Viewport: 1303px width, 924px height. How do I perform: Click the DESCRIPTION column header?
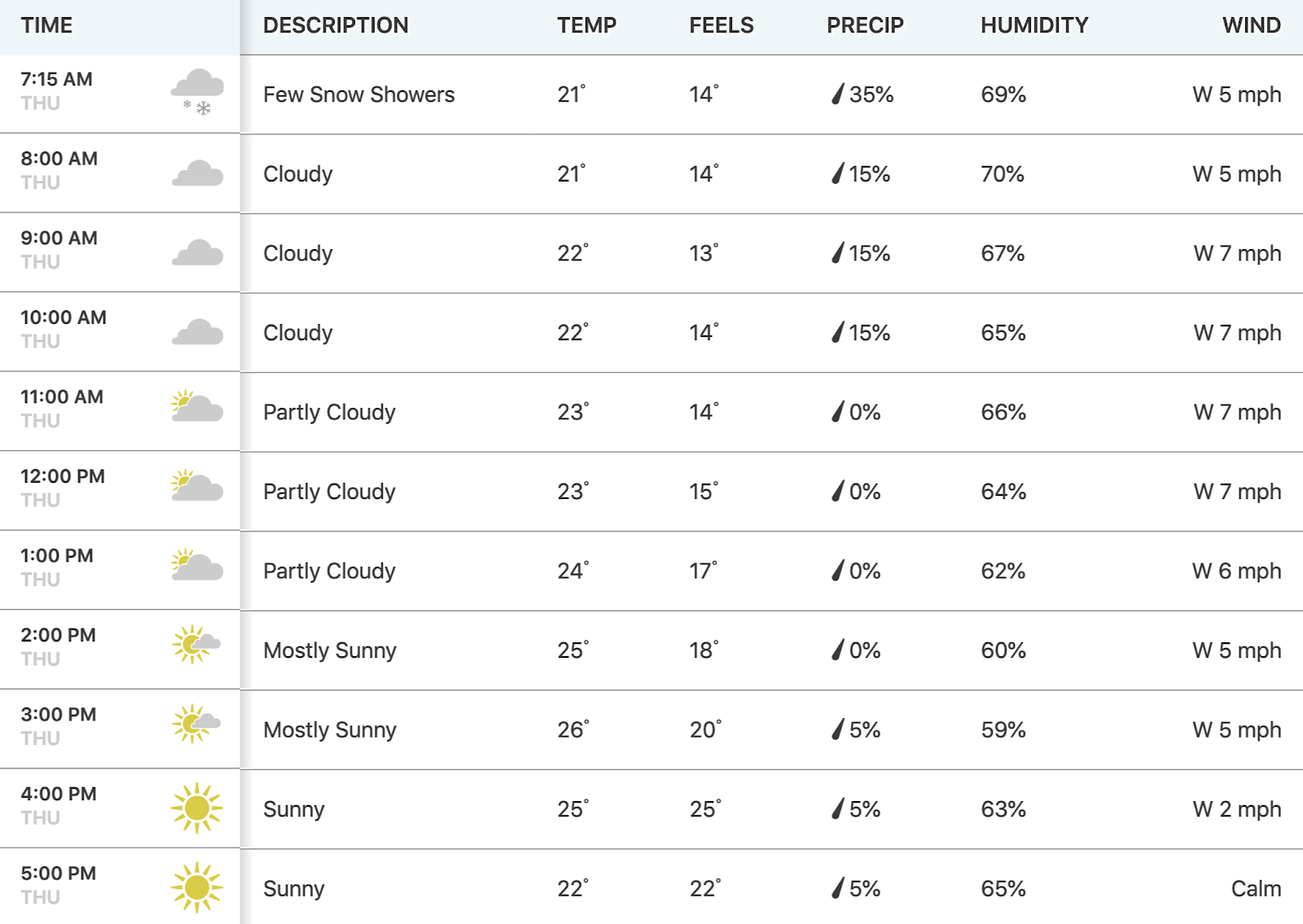336,25
